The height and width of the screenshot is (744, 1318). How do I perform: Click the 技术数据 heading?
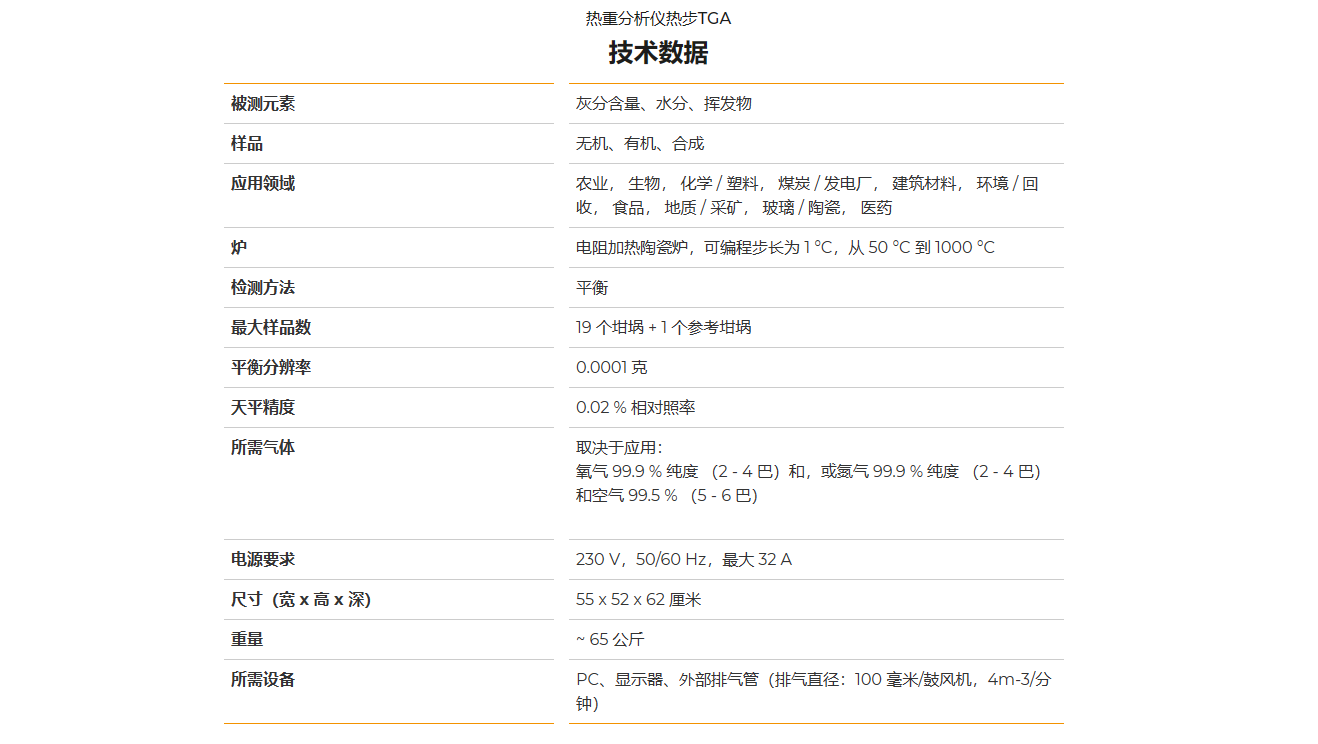658,53
